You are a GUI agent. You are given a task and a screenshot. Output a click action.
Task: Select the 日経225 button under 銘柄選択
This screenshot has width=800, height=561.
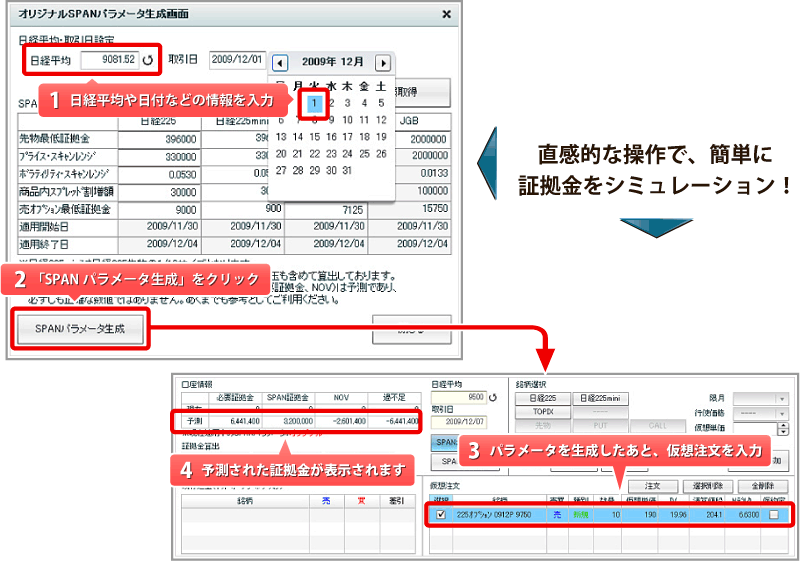542,398
